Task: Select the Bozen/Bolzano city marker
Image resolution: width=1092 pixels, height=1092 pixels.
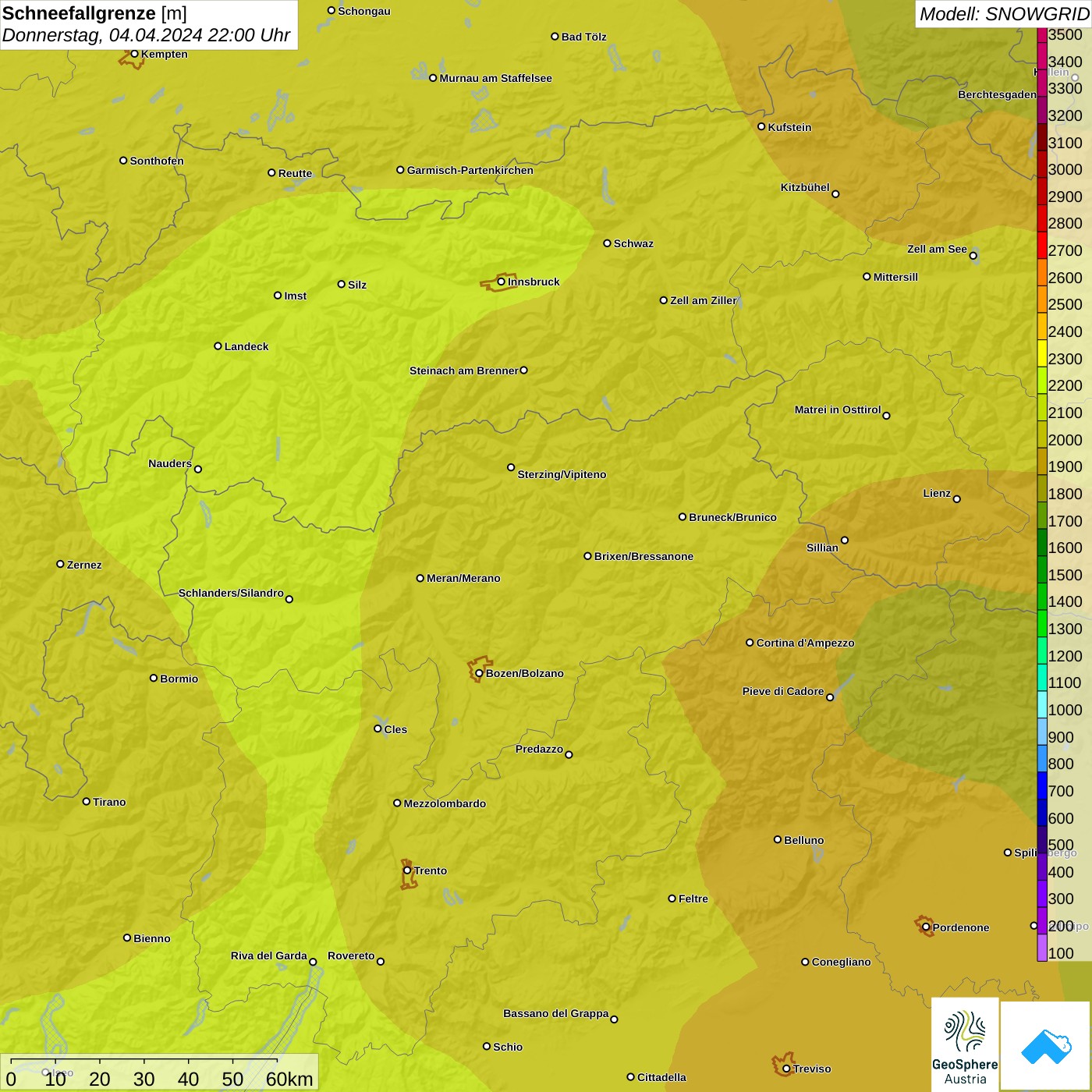Action: 480,673
